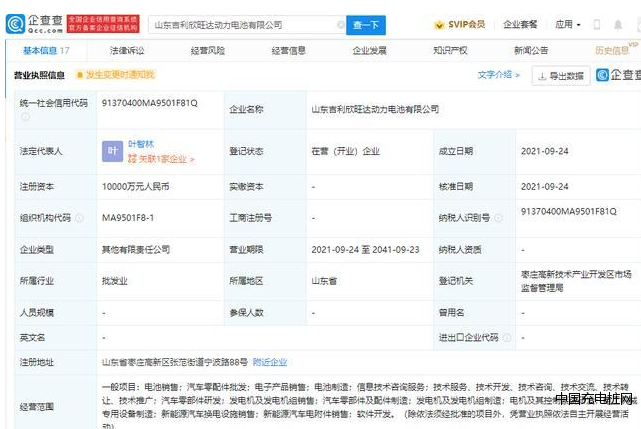Select registration authority 枣庄高新技术产业开发区 text
Viewport: 641px width, 429px height.
tap(567, 274)
